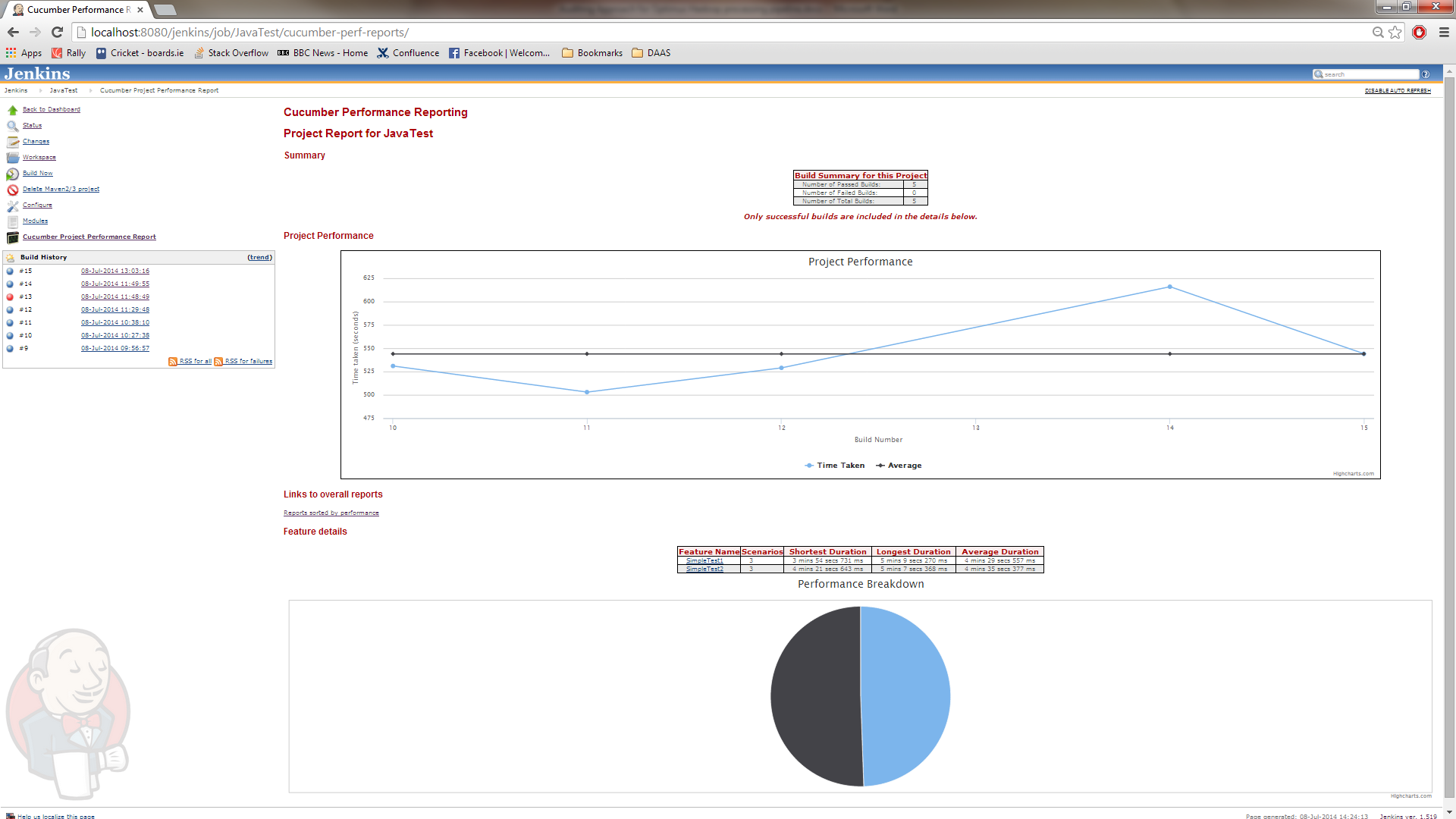Click the Changes notepad icon
This screenshot has height=819, width=1456.
pos(13,142)
